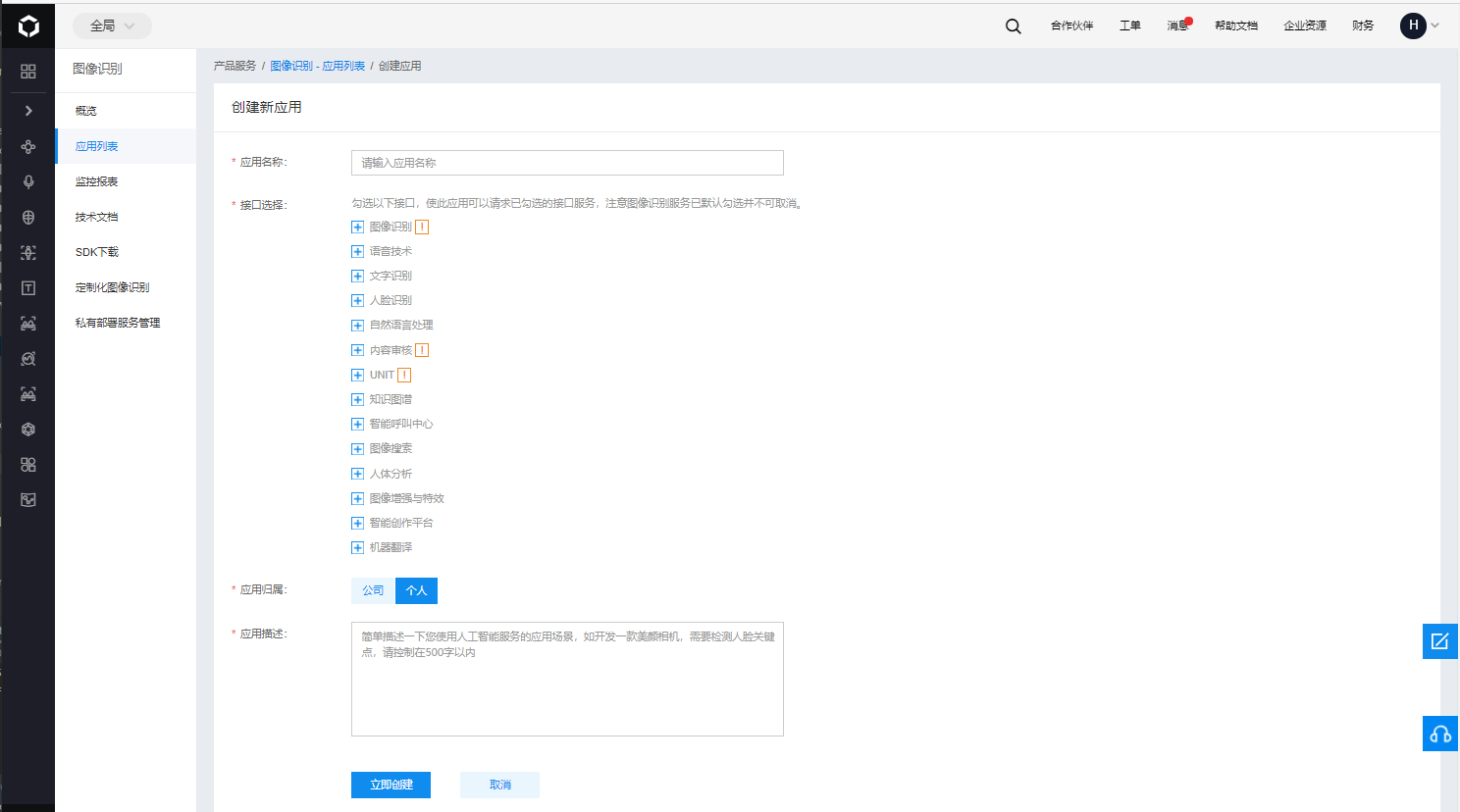Open the account dropdown next to the H avatar
The width and height of the screenshot is (1460, 812).
point(1434,25)
